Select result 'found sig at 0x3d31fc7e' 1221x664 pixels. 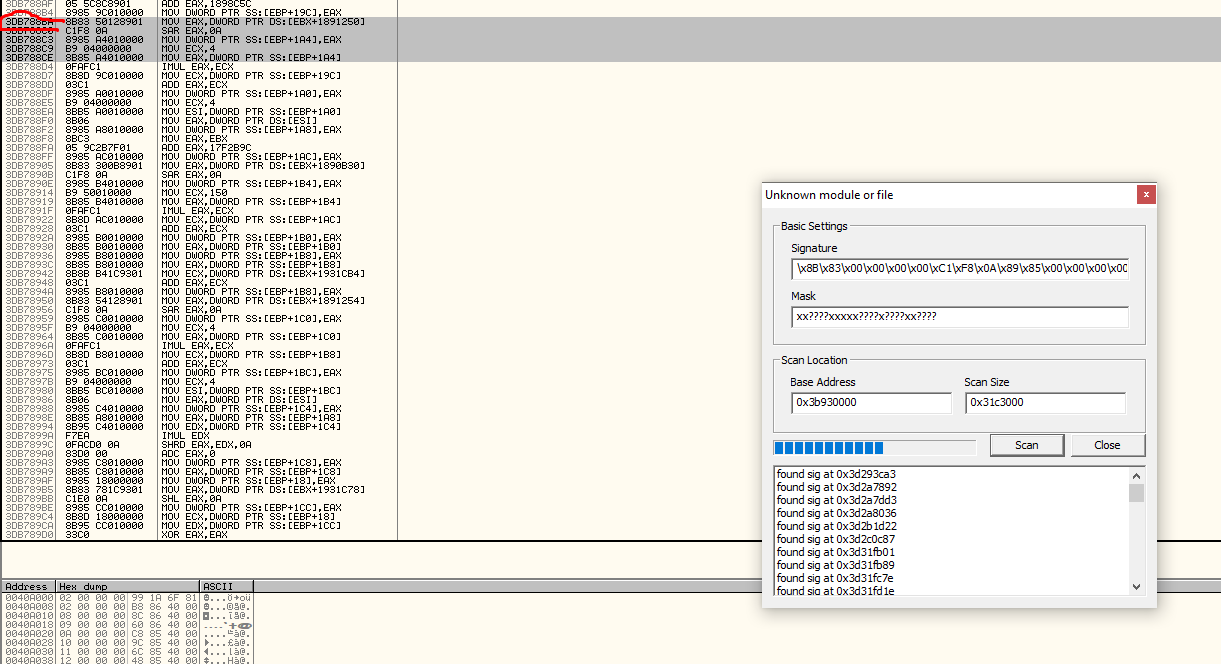pos(836,578)
